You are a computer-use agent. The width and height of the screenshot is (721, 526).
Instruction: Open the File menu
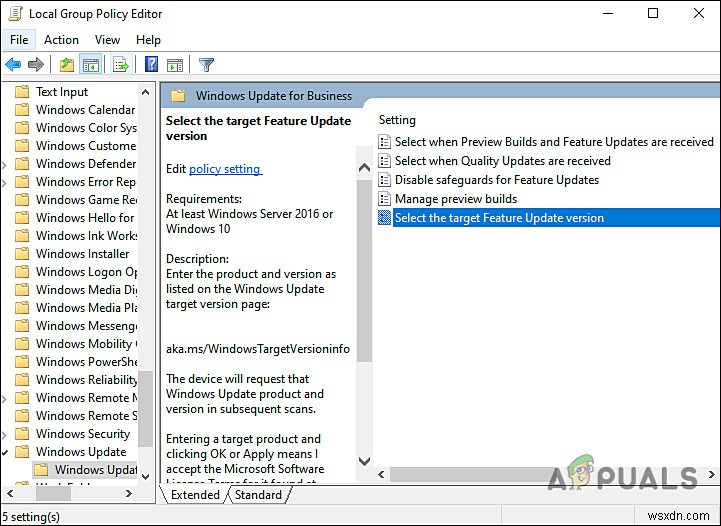click(19, 40)
